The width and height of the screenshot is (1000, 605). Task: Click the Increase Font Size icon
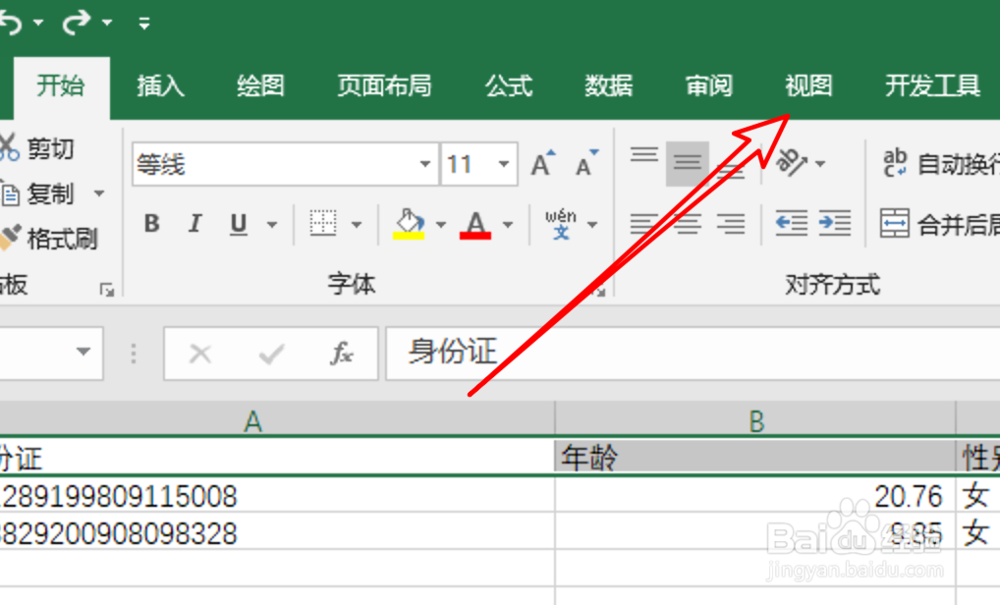[x=540, y=160]
